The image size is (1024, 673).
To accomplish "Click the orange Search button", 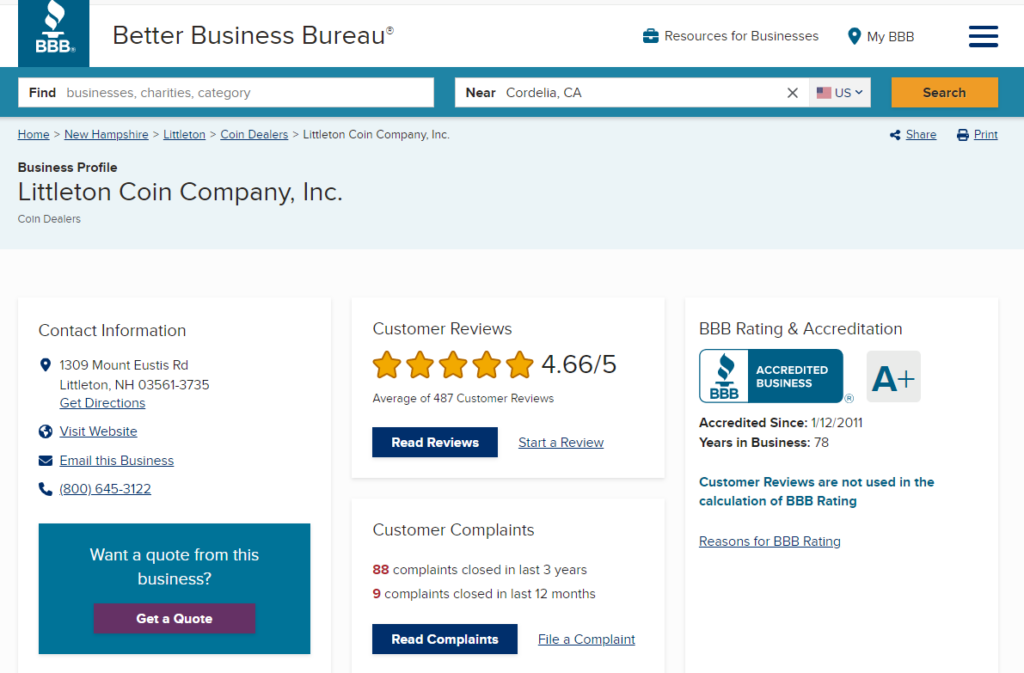I will pyautogui.click(x=944, y=93).
